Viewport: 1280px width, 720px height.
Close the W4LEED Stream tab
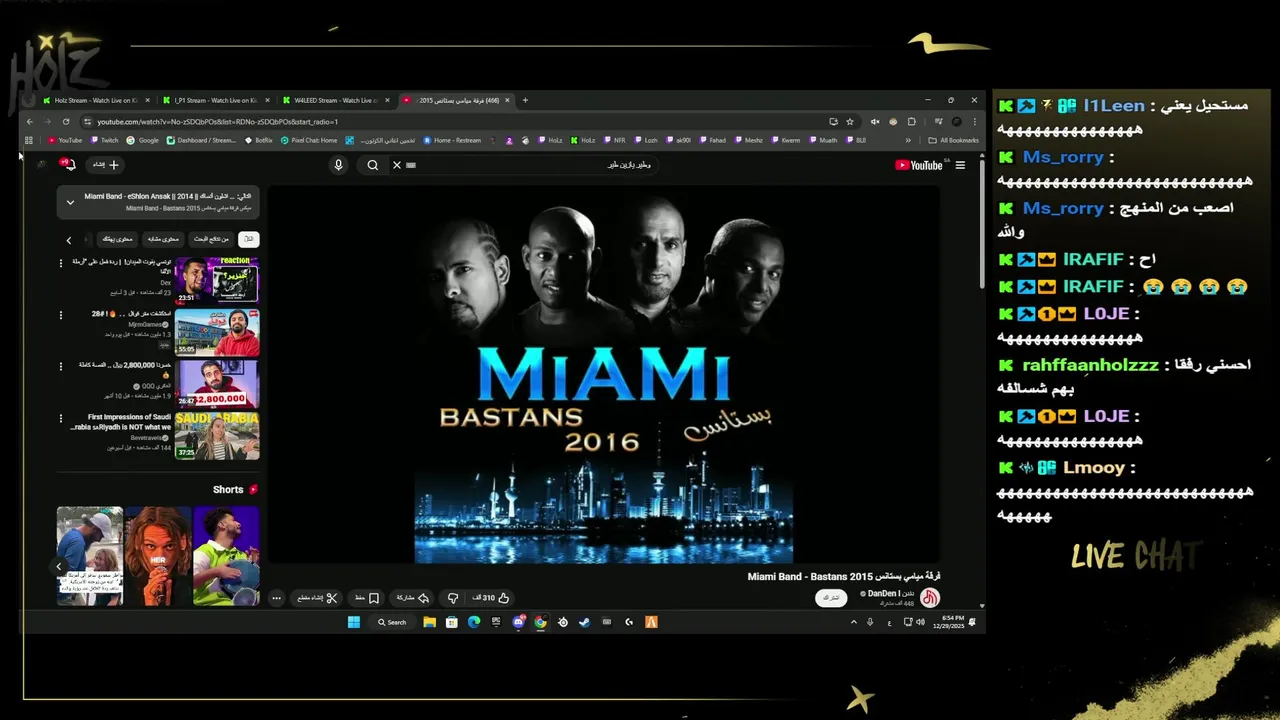point(387,100)
